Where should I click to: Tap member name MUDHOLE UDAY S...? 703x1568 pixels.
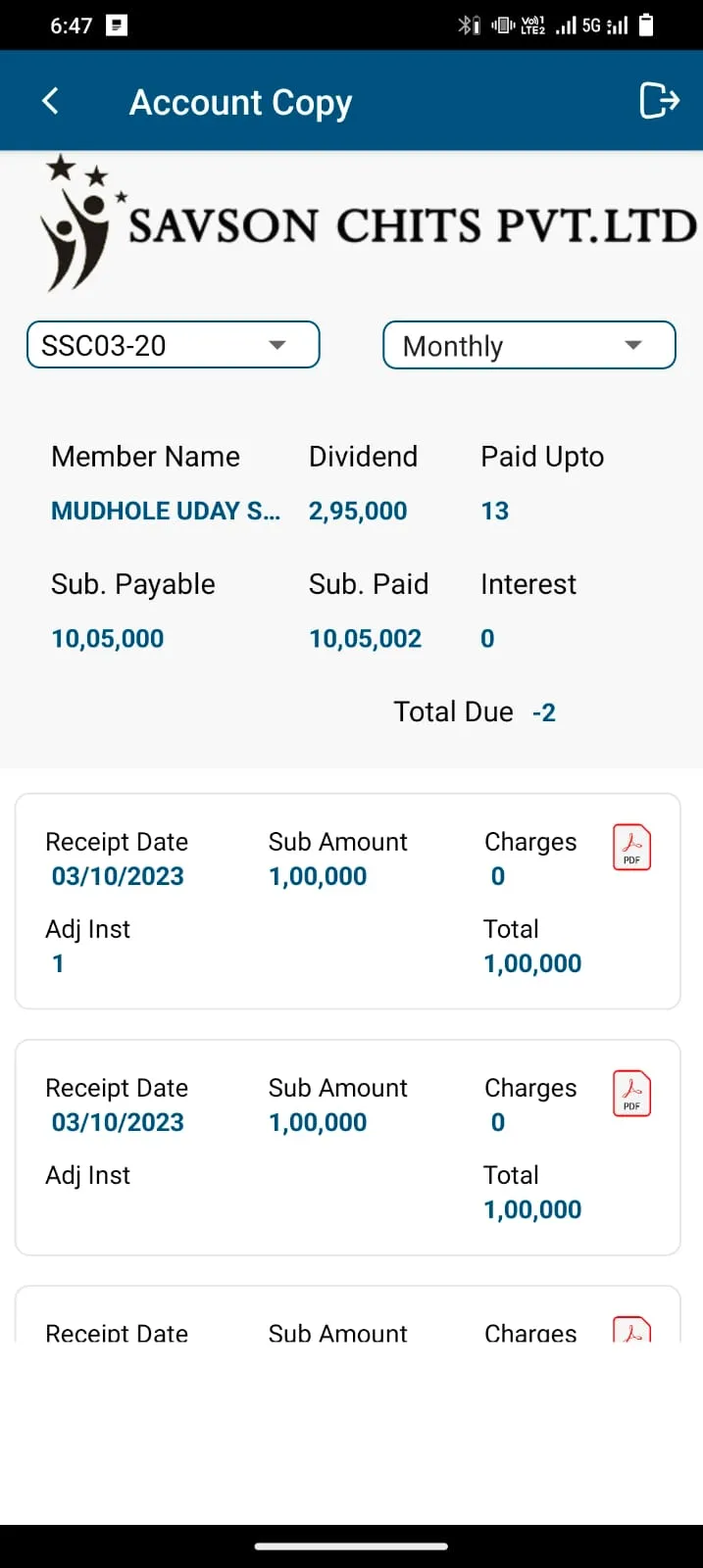coord(166,511)
